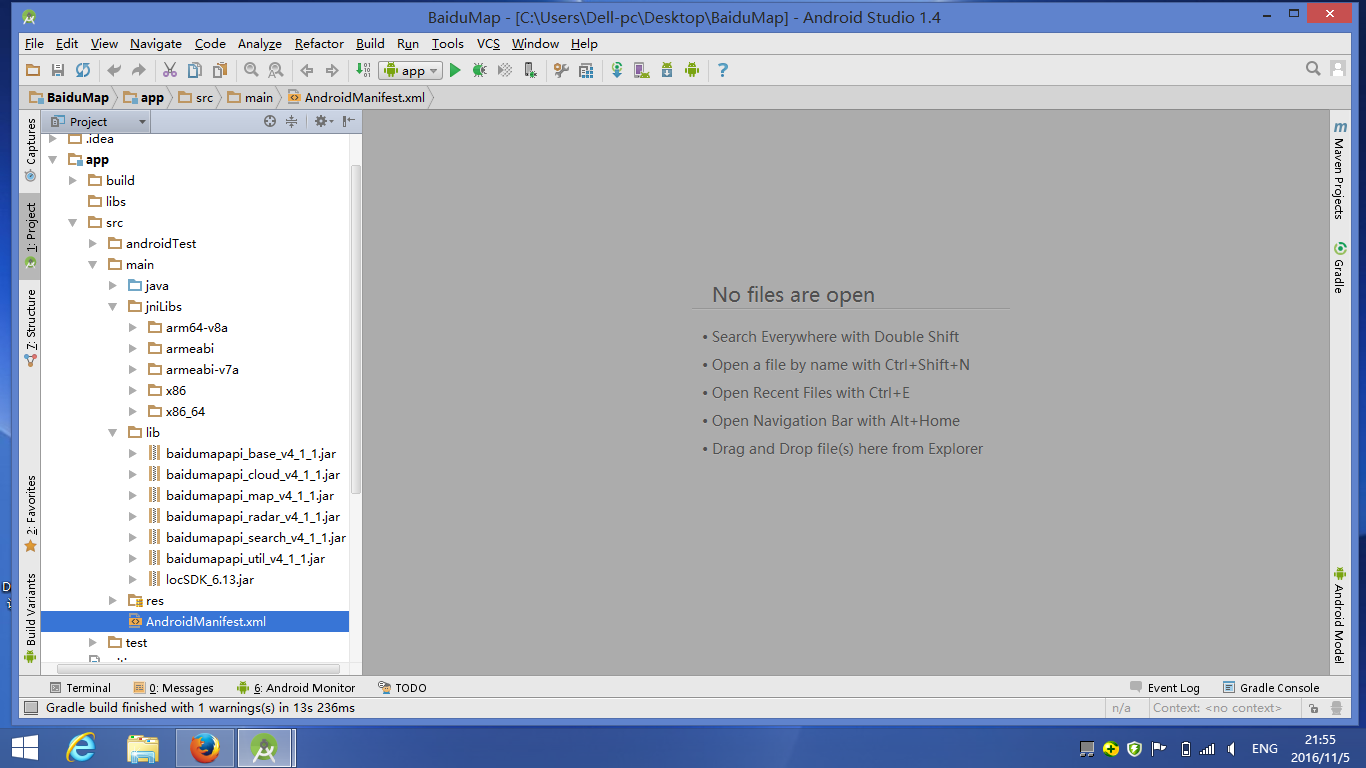Open the TODO tool window
Viewport: 1366px width, 768px height.
403,688
